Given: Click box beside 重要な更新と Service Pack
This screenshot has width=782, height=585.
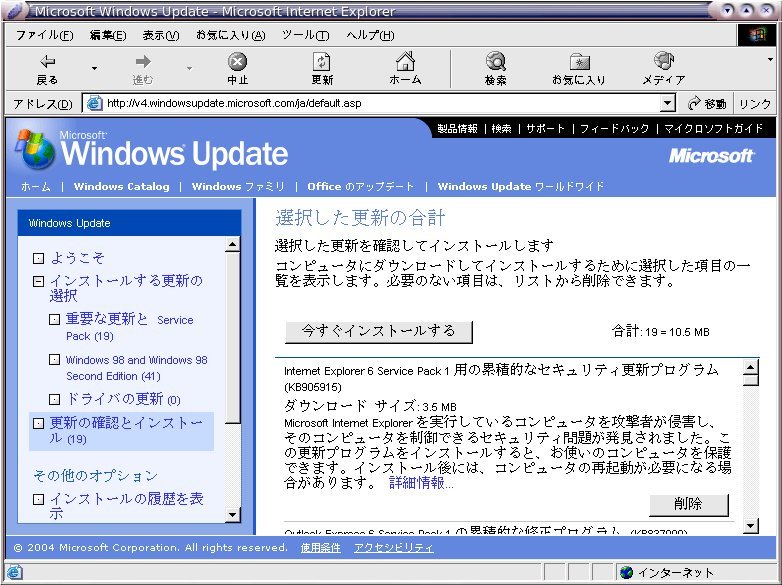Looking at the screenshot, I should pyautogui.click(x=54, y=320).
